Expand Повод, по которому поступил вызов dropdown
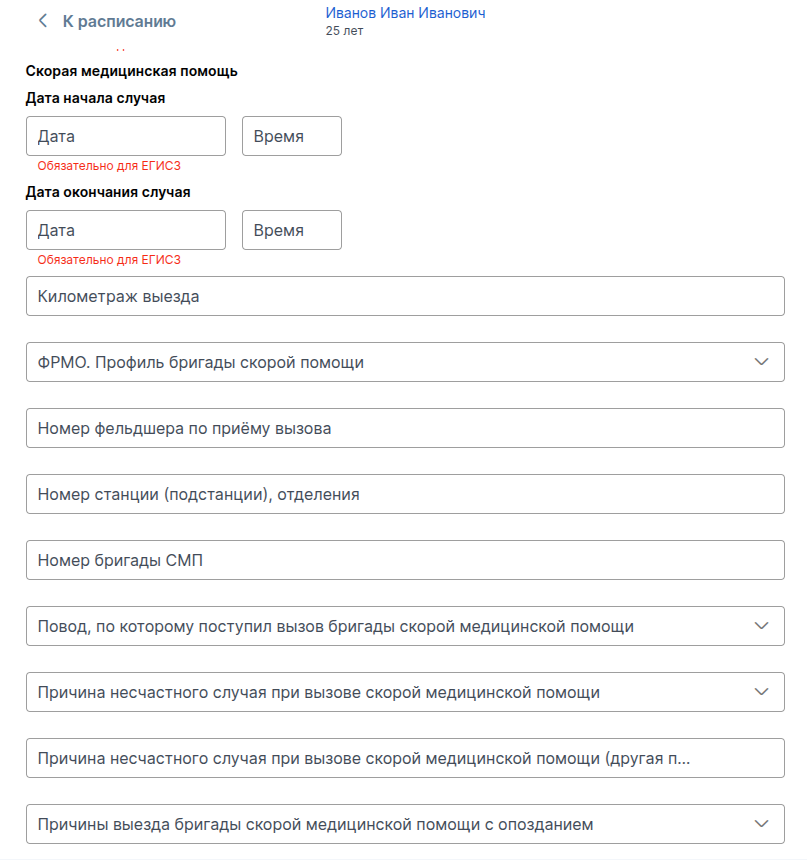This screenshot has height=860, width=807. [x=390, y=626]
